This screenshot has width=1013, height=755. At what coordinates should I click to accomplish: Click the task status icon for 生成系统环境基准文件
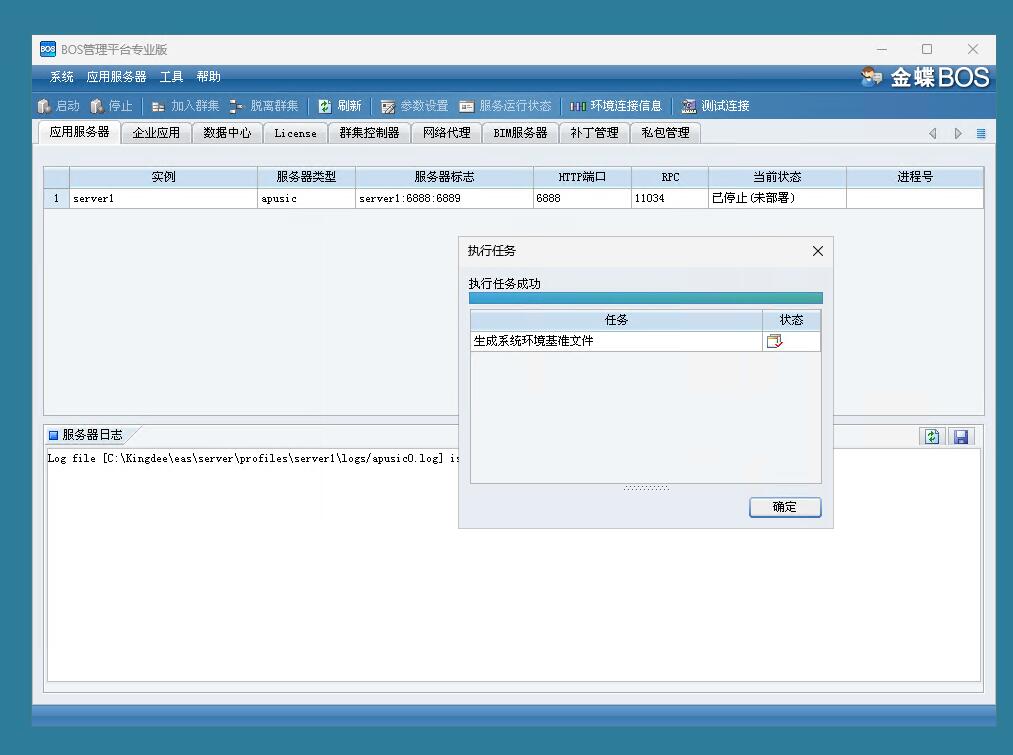coord(774,341)
